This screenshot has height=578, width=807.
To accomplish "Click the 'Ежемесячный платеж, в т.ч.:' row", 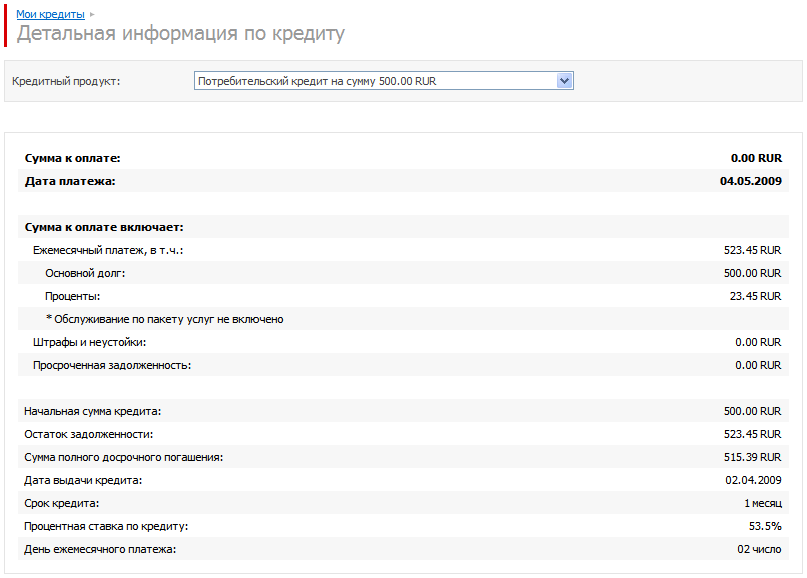I will coord(403,250).
